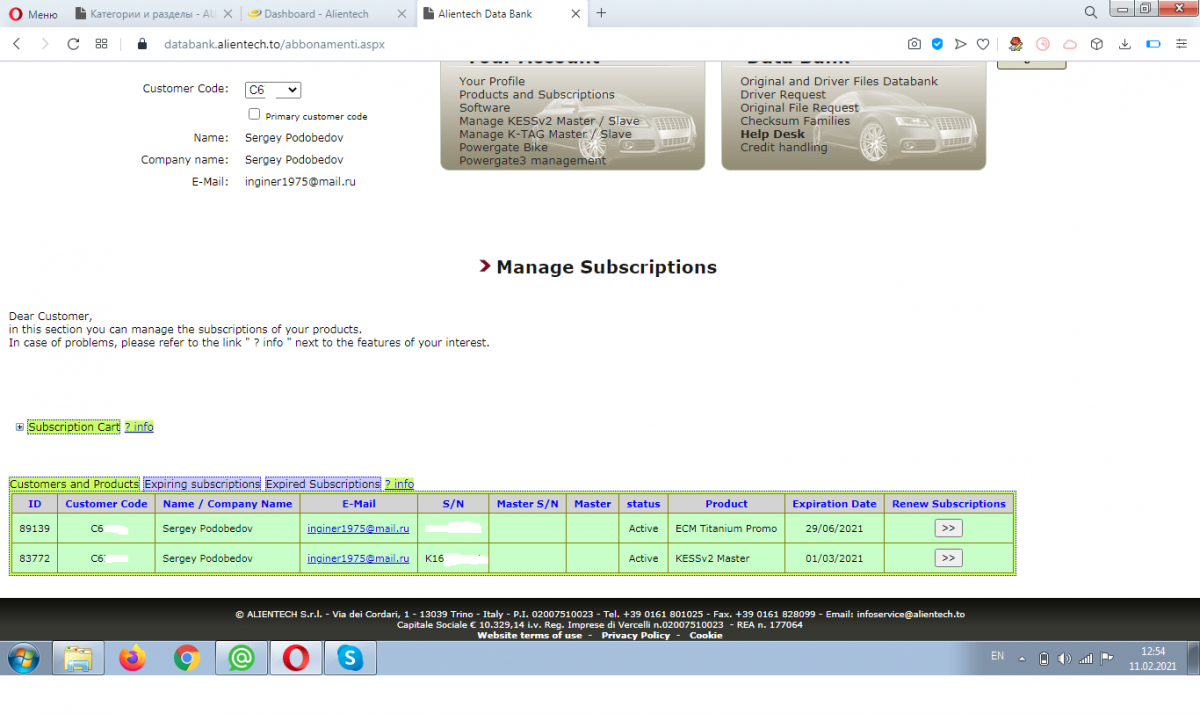Open Checksum Families link
The height and width of the screenshot is (714, 1200).
click(x=795, y=121)
